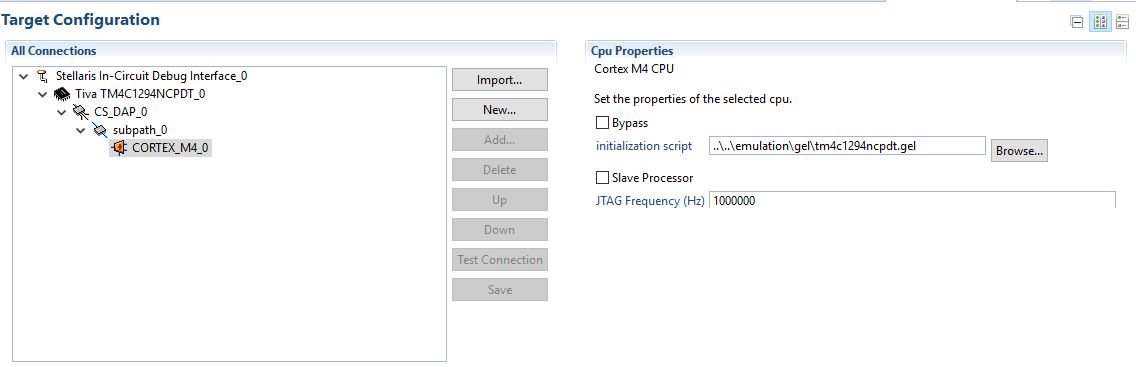Click the CS_DAP_0 router icon
Screen dimensions: 1136x367
(81, 112)
